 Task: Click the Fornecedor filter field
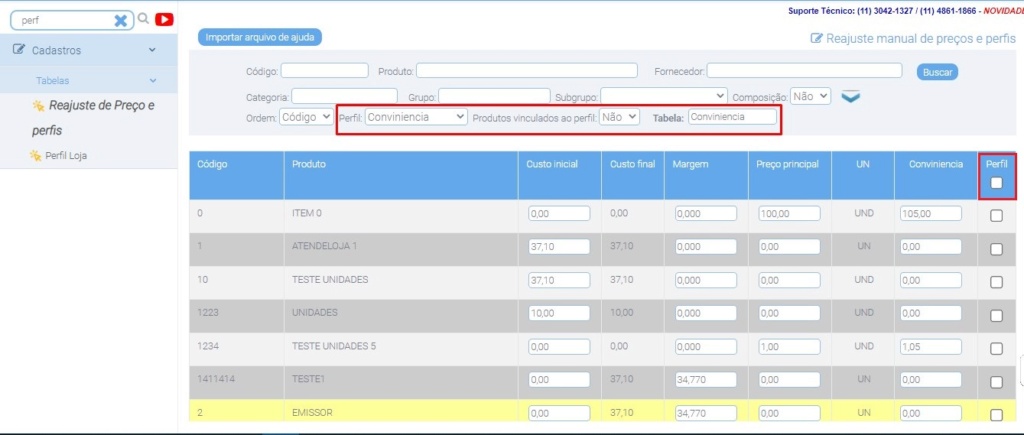pyautogui.click(x=805, y=71)
